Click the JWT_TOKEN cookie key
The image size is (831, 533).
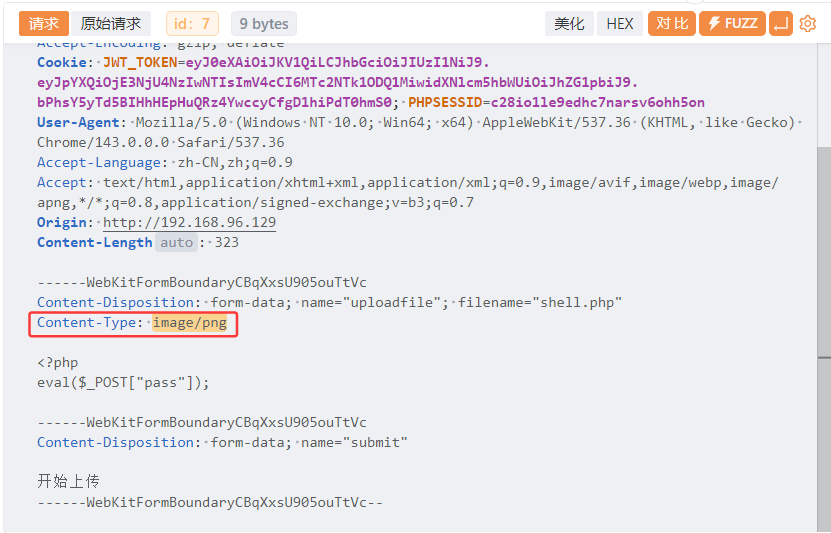click(x=140, y=62)
